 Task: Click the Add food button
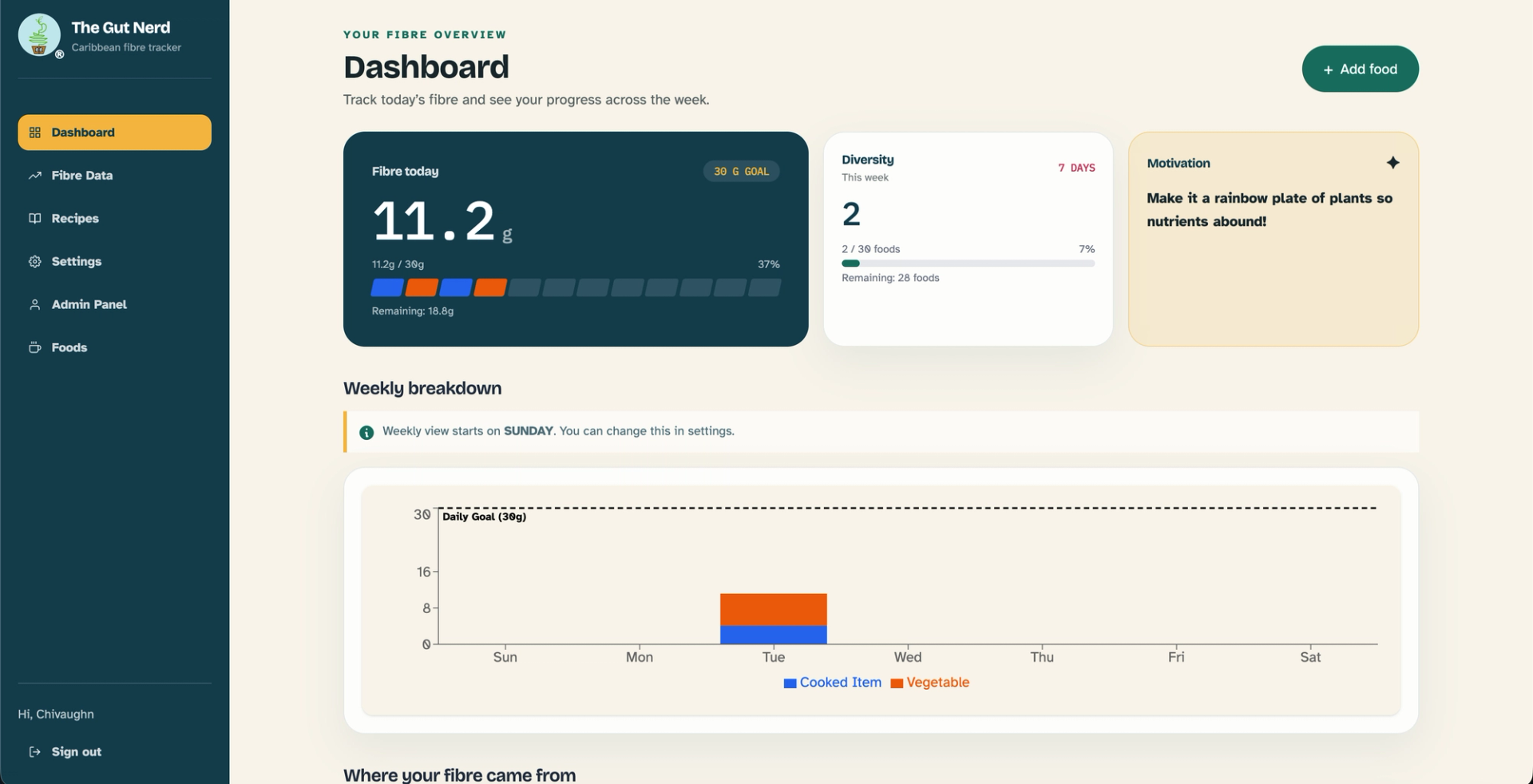[x=1360, y=69]
